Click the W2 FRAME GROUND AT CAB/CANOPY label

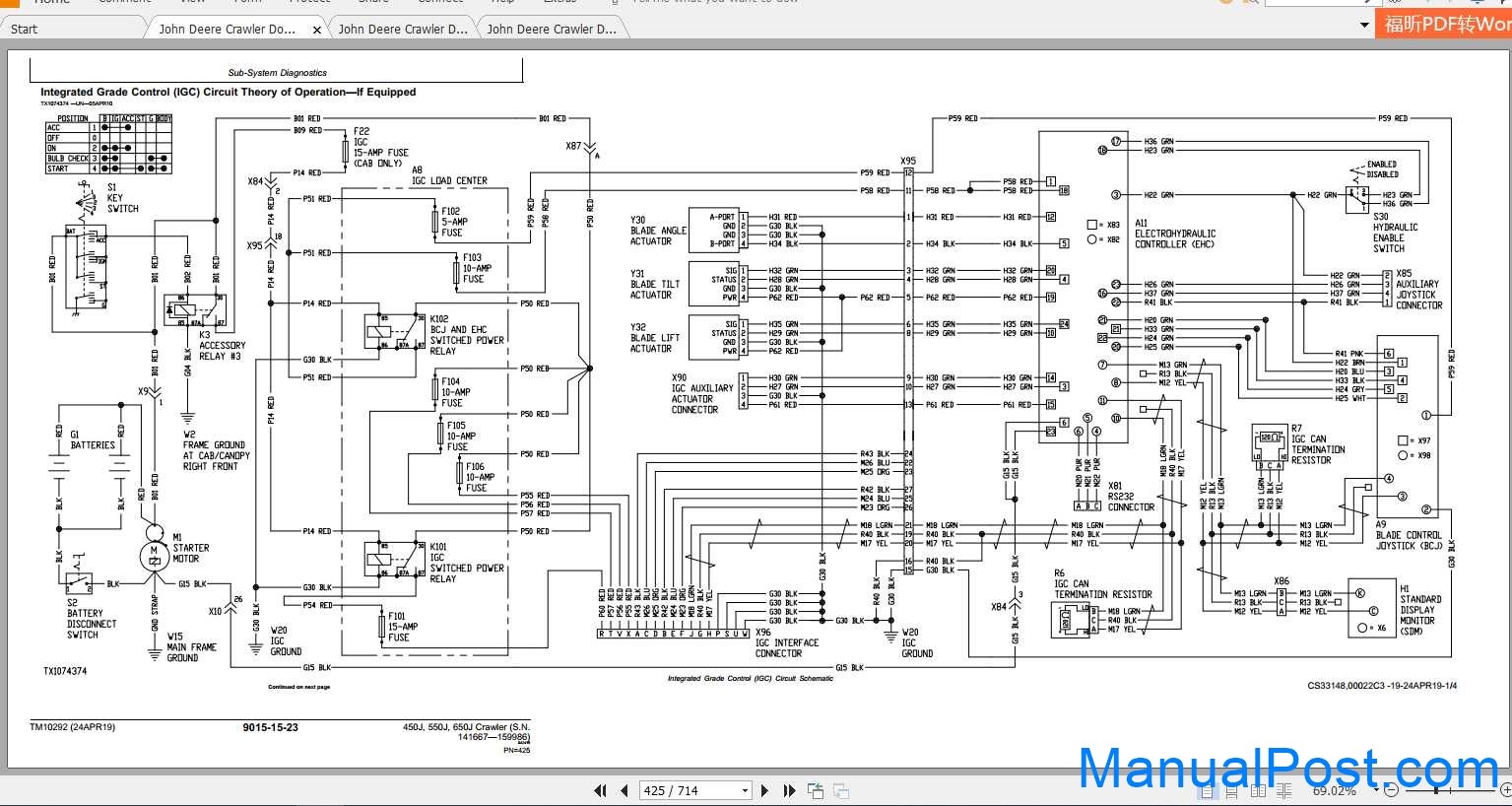[x=216, y=450]
